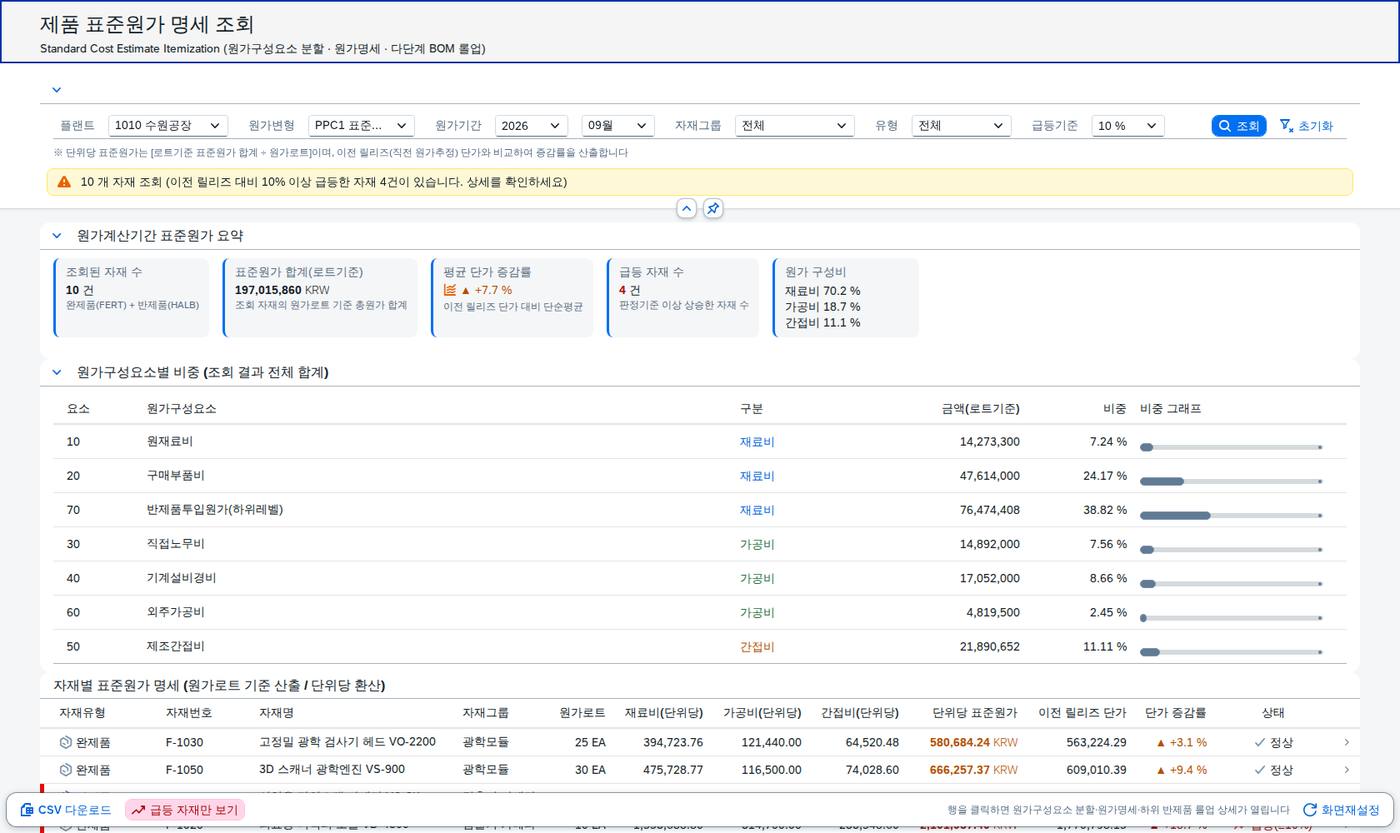
Task: Click the +9.4 % change value
Action: point(1181,770)
